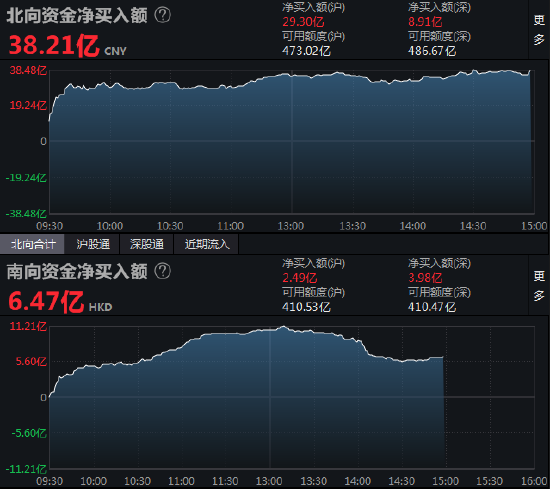Click the help icon beside 南向资金净买入额
The width and height of the screenshot is (550, 489).
pyautogui.click(x=162, y=271)
